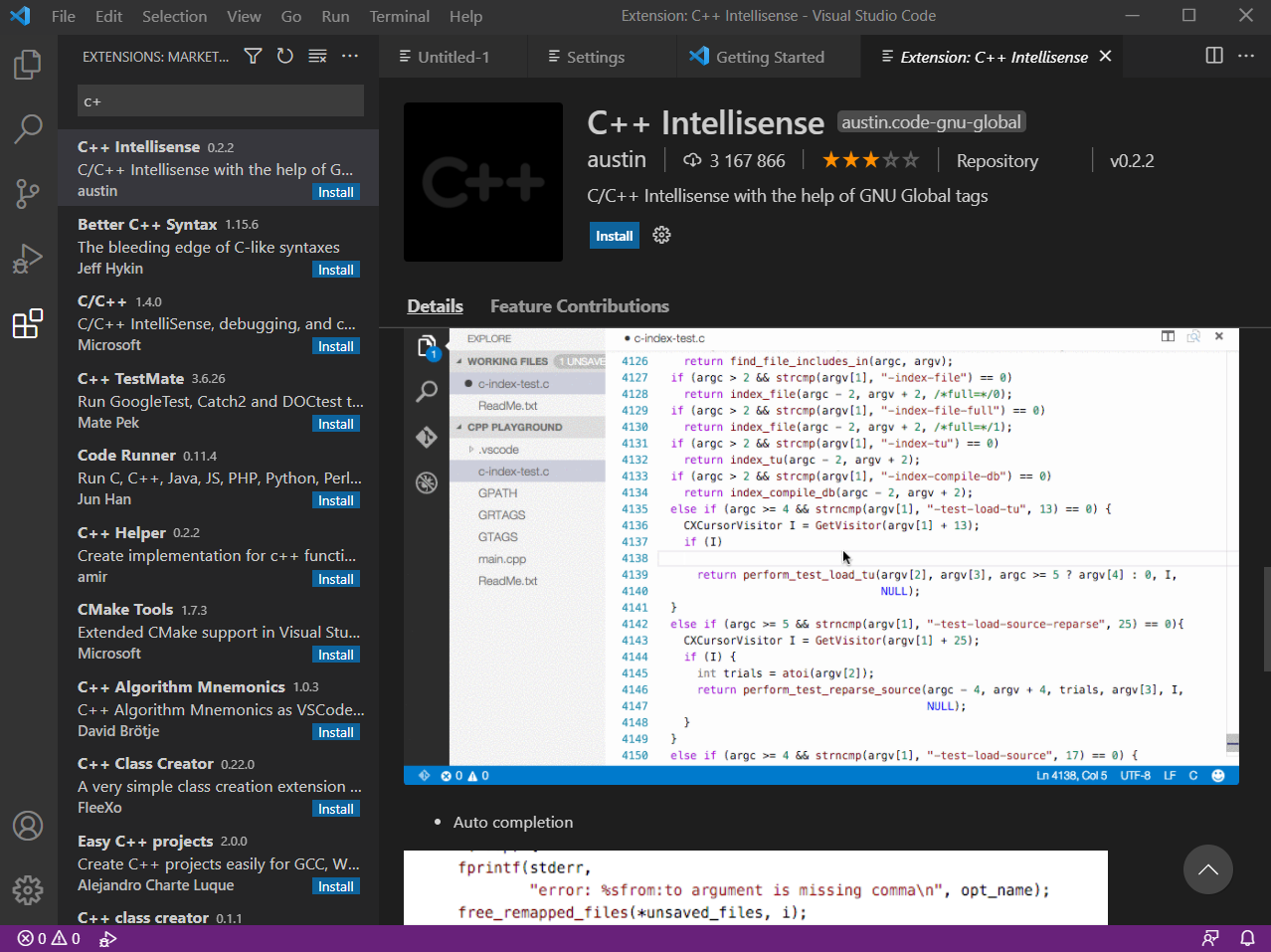
Task: Open Run and Debug view
Action: (28, 259)
